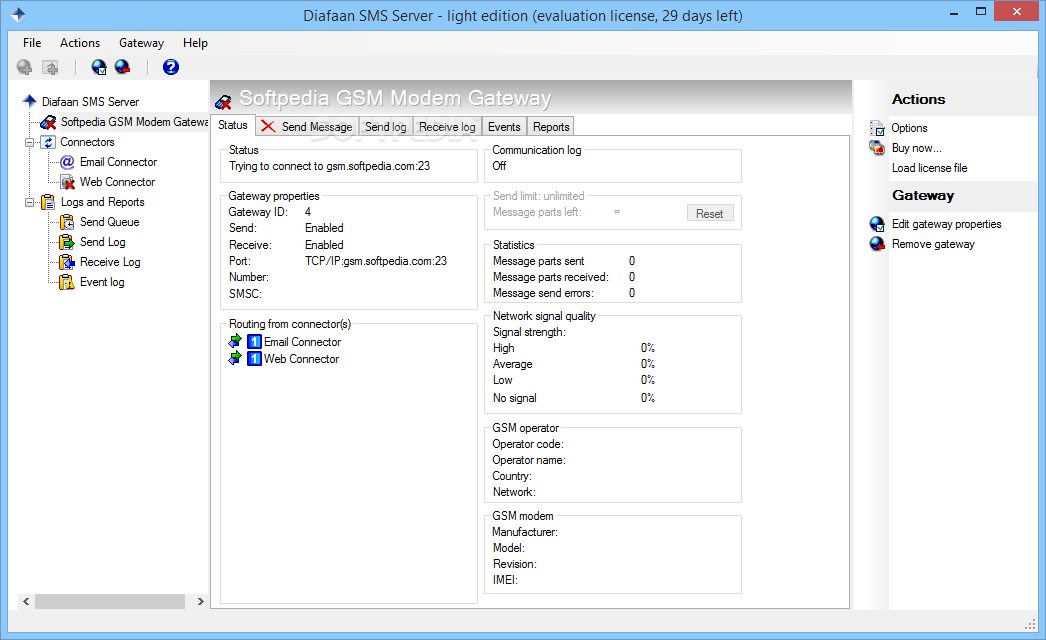Click the Options icon in Actions panel
The image size is (1046, 640).
877,128
